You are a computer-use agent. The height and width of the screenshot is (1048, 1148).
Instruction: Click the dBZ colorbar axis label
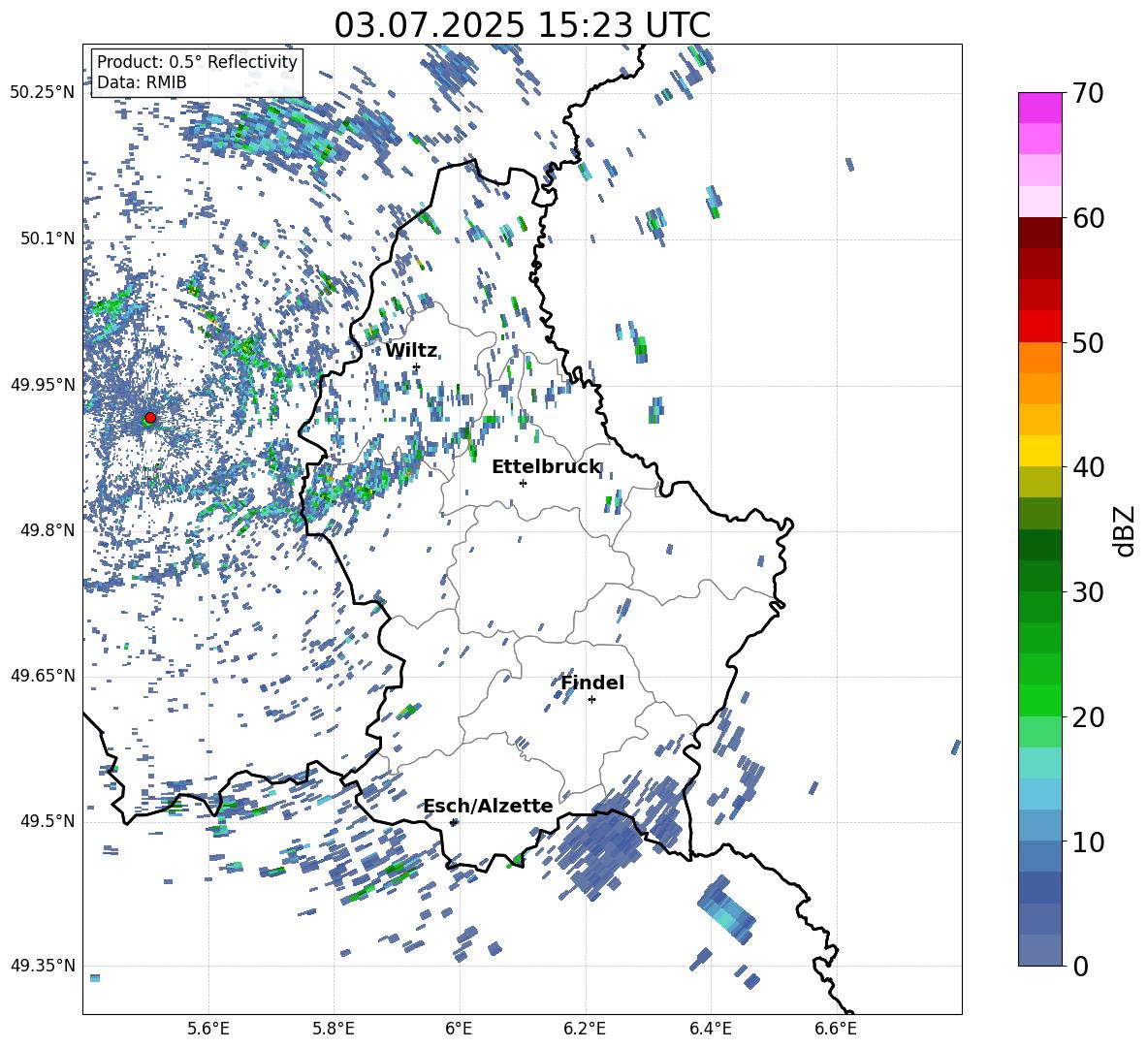click(1125, 531)
